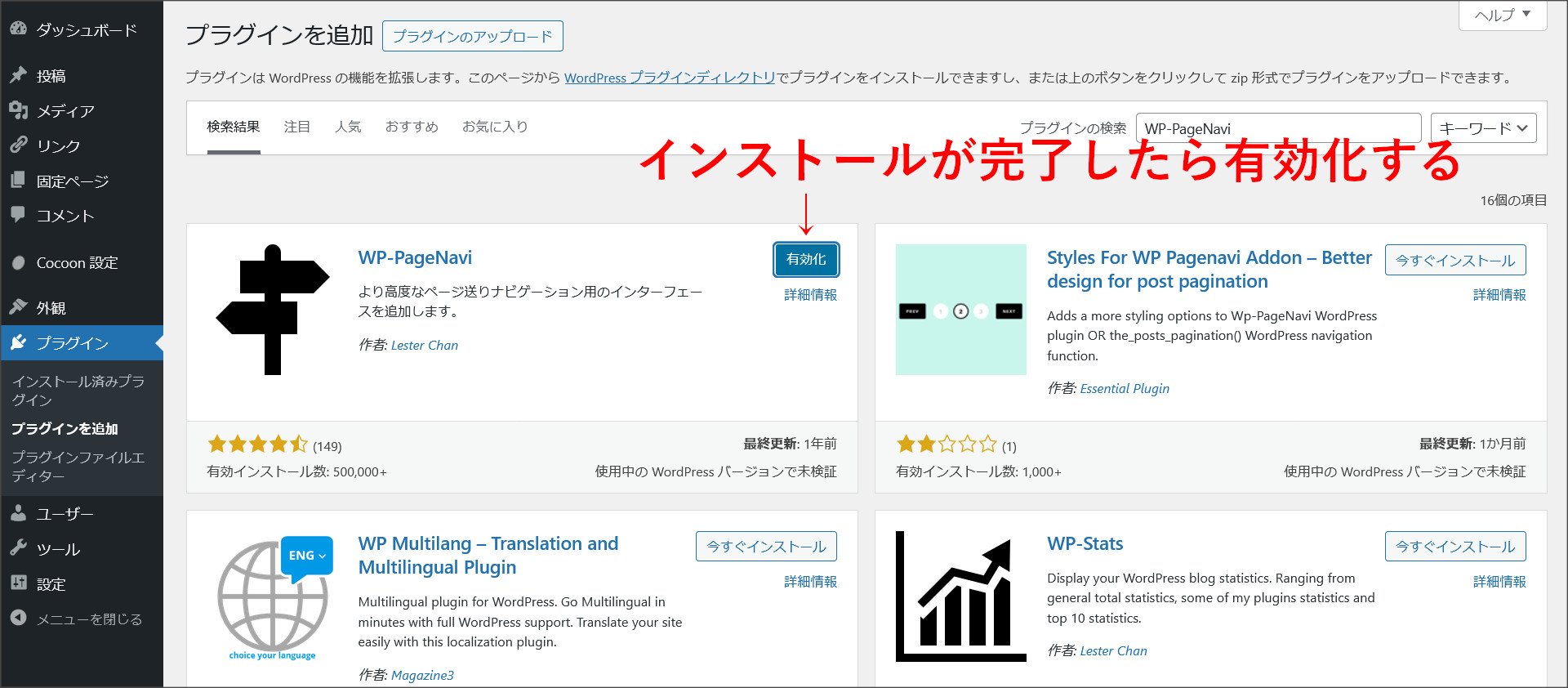The width and height of the screenshot is (1568, 688).
Task: Open the ツール menu label
Action: pyautogui.click(x=59, y=549)
